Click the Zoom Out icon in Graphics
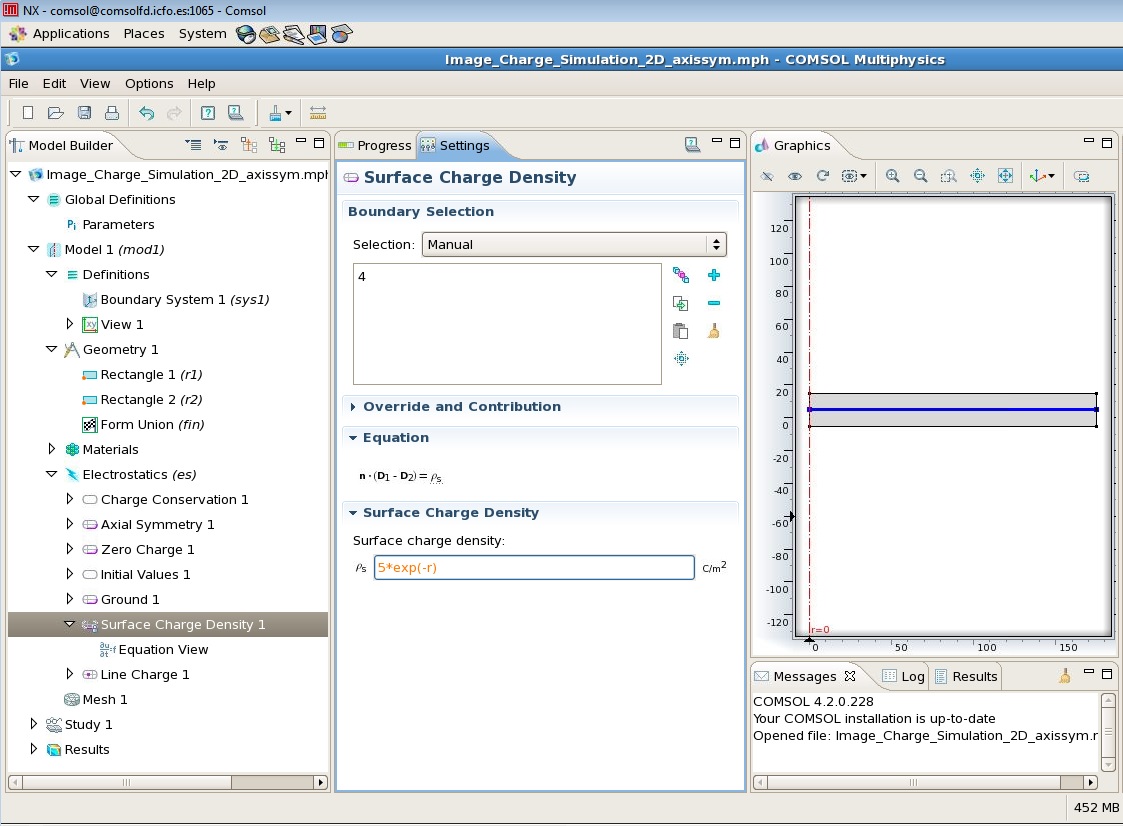The width and height of the screenshot is (1123, 826). click(x=920, y=176)
